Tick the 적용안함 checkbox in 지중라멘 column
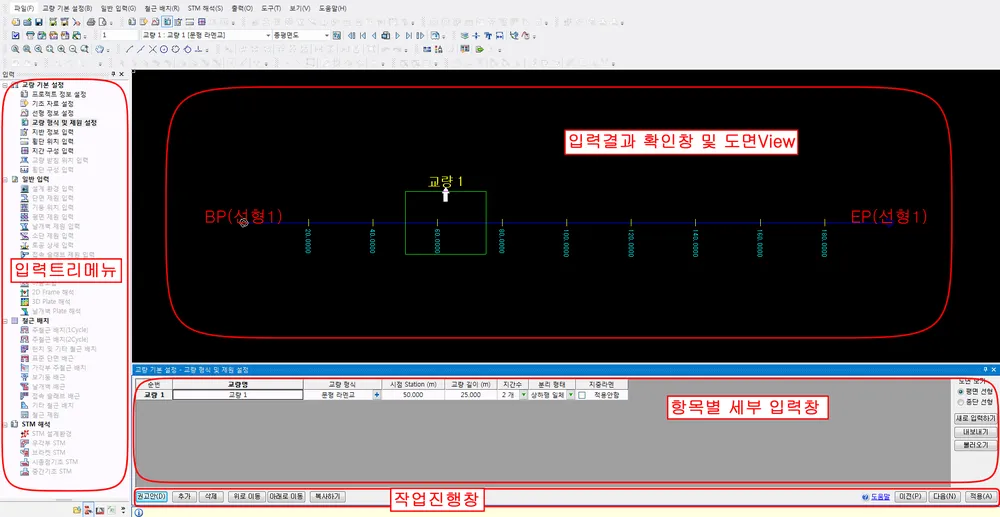 tap(582, 395)
